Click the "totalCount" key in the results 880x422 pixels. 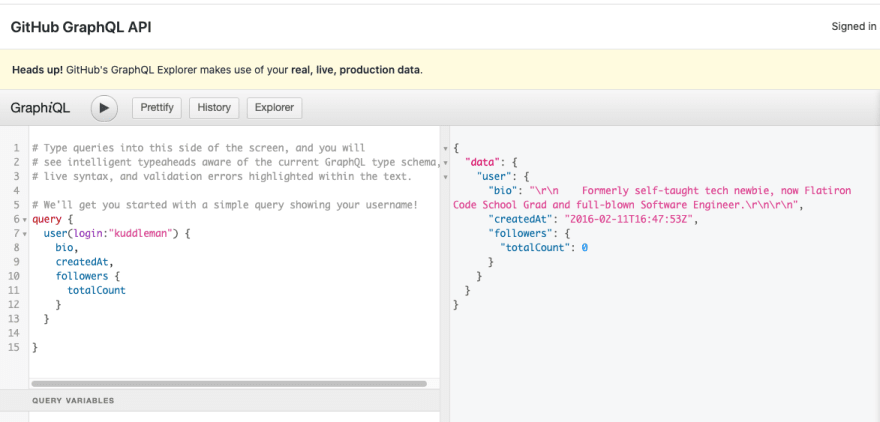[x=535, y=247]
